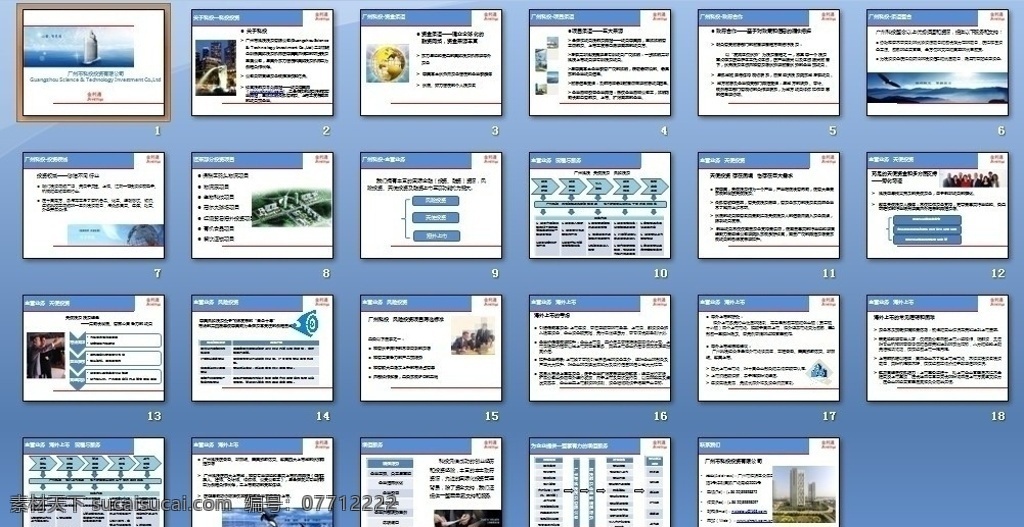Viewport: 1024px width, 527px height.
Task: Select bottom-row slide thumbnail with handshake photo
Action: pyautogui.click(x=431, y=483)
